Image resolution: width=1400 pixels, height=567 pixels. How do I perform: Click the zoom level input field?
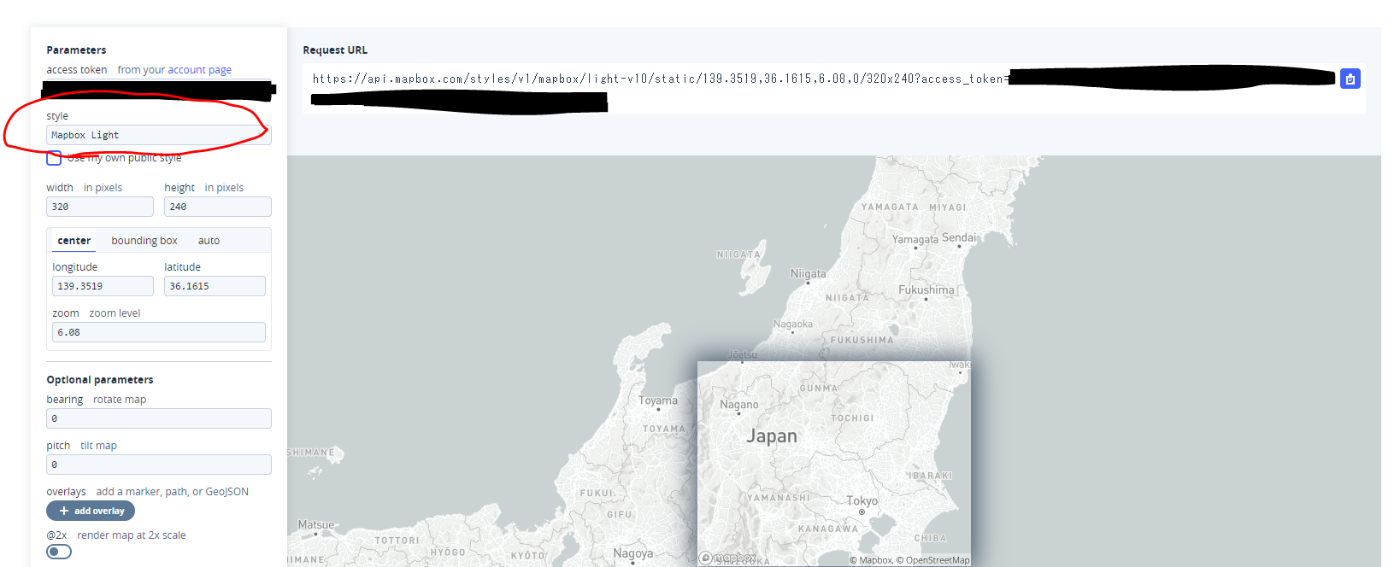[159, 332]
